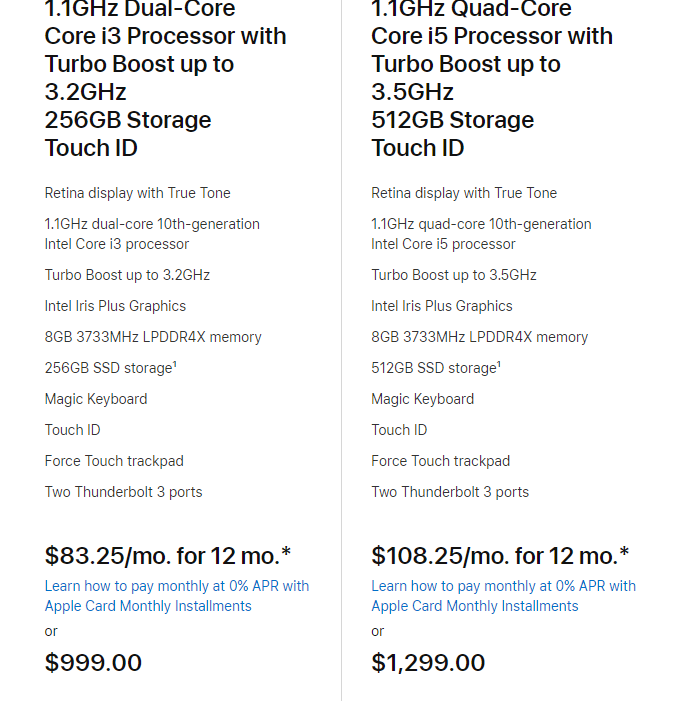Click "Magic Keyboard" in the right column
This screenshot has width=678, height=701.
(422, 399)
